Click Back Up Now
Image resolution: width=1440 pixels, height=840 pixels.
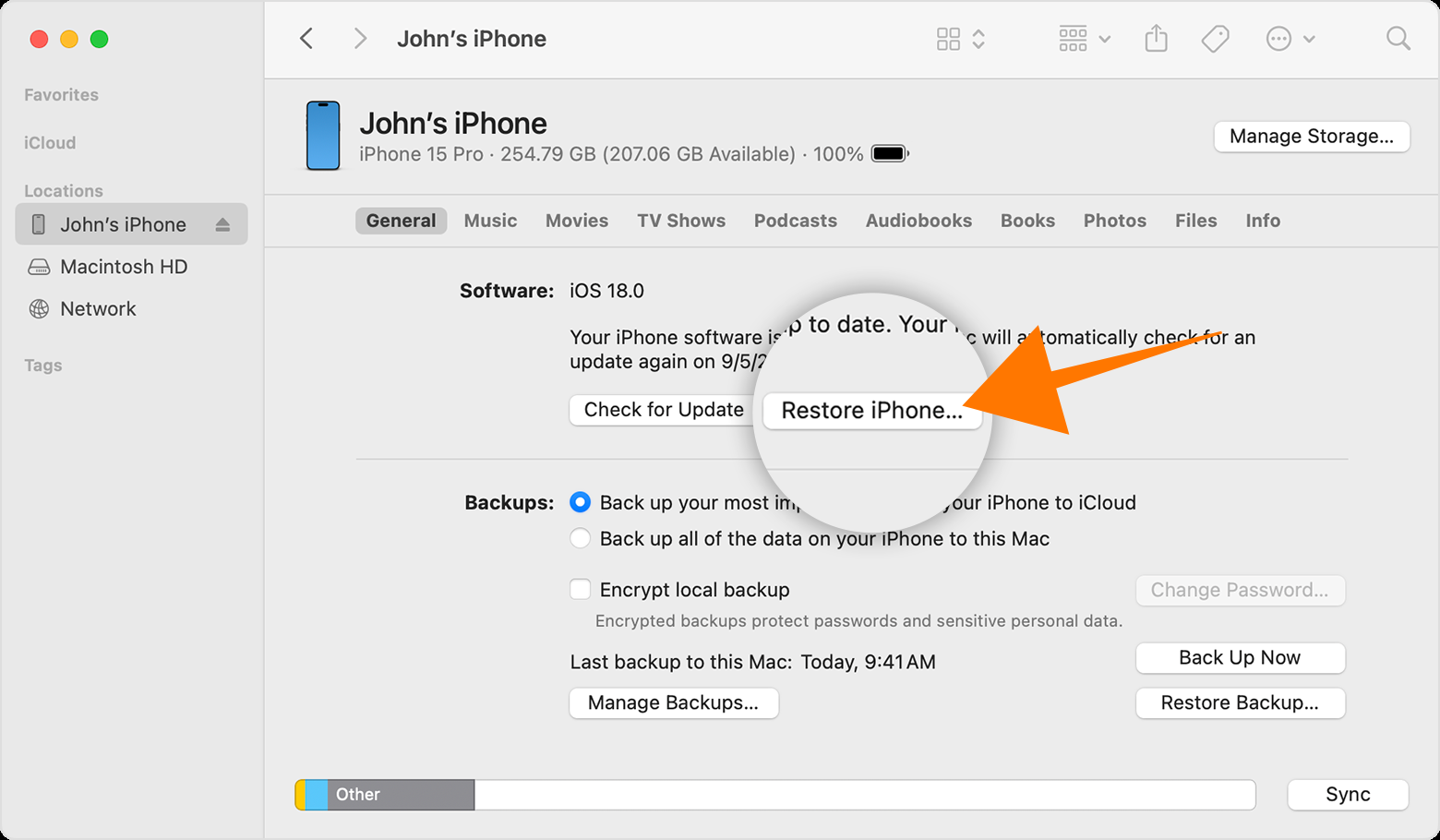click(1240, 658)
